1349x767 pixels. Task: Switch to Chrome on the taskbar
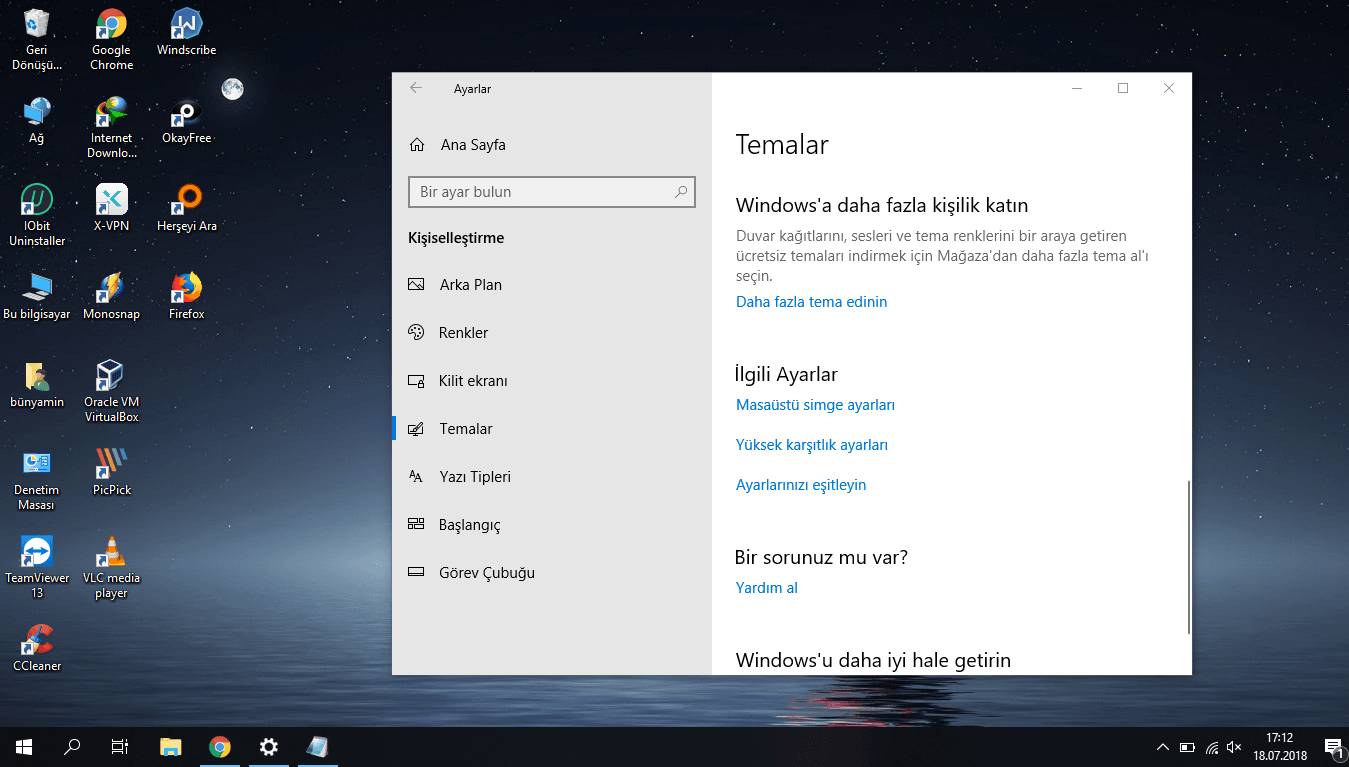pos(220,746)
